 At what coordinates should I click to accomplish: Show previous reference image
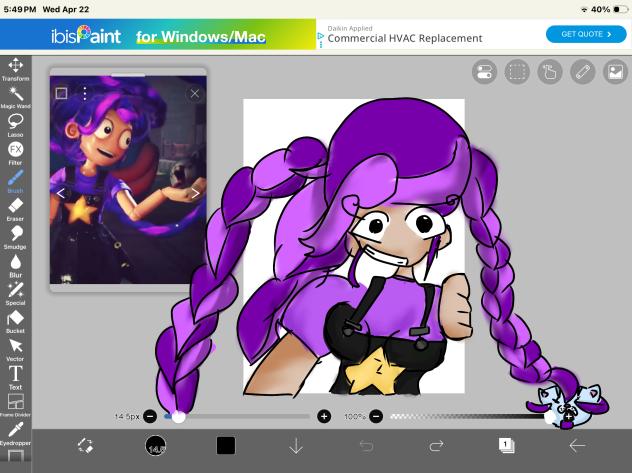point(60,193)
